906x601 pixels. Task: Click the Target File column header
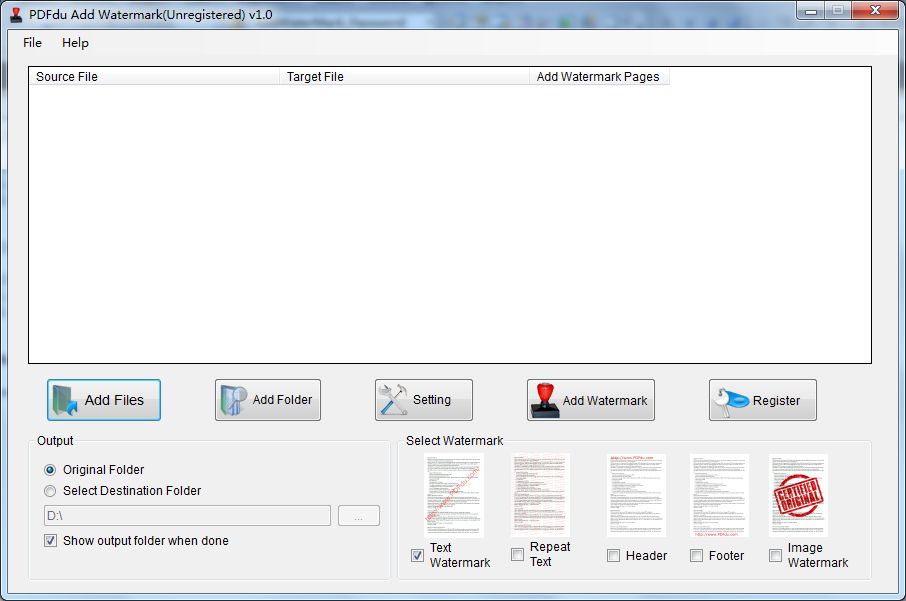tap(404, 76)
